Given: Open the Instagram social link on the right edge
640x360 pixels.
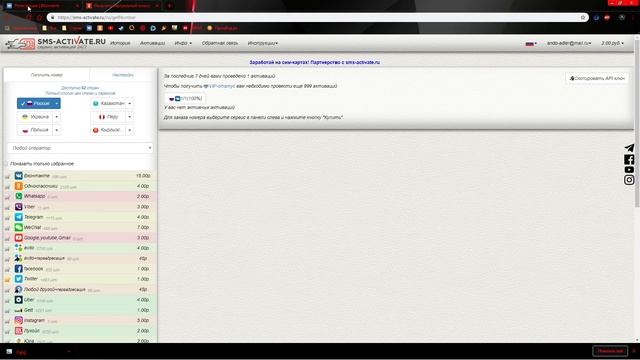Looking at the screenshot, I should point(629,180).
